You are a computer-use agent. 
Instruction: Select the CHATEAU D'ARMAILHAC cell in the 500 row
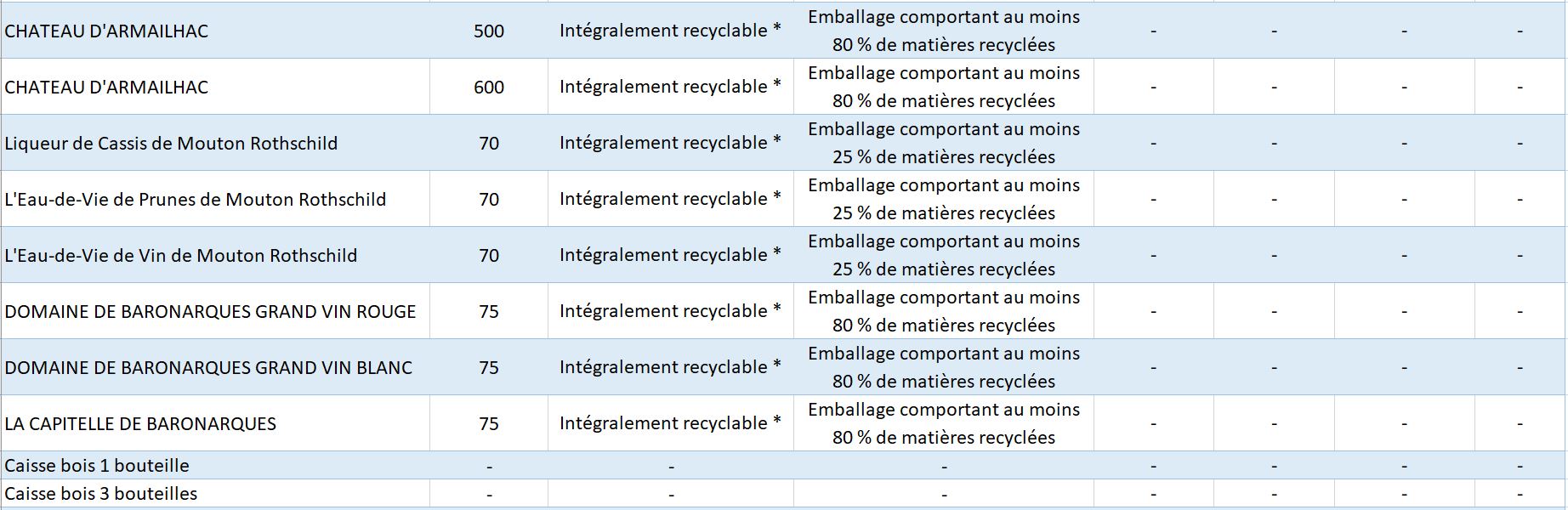(215, 31)
